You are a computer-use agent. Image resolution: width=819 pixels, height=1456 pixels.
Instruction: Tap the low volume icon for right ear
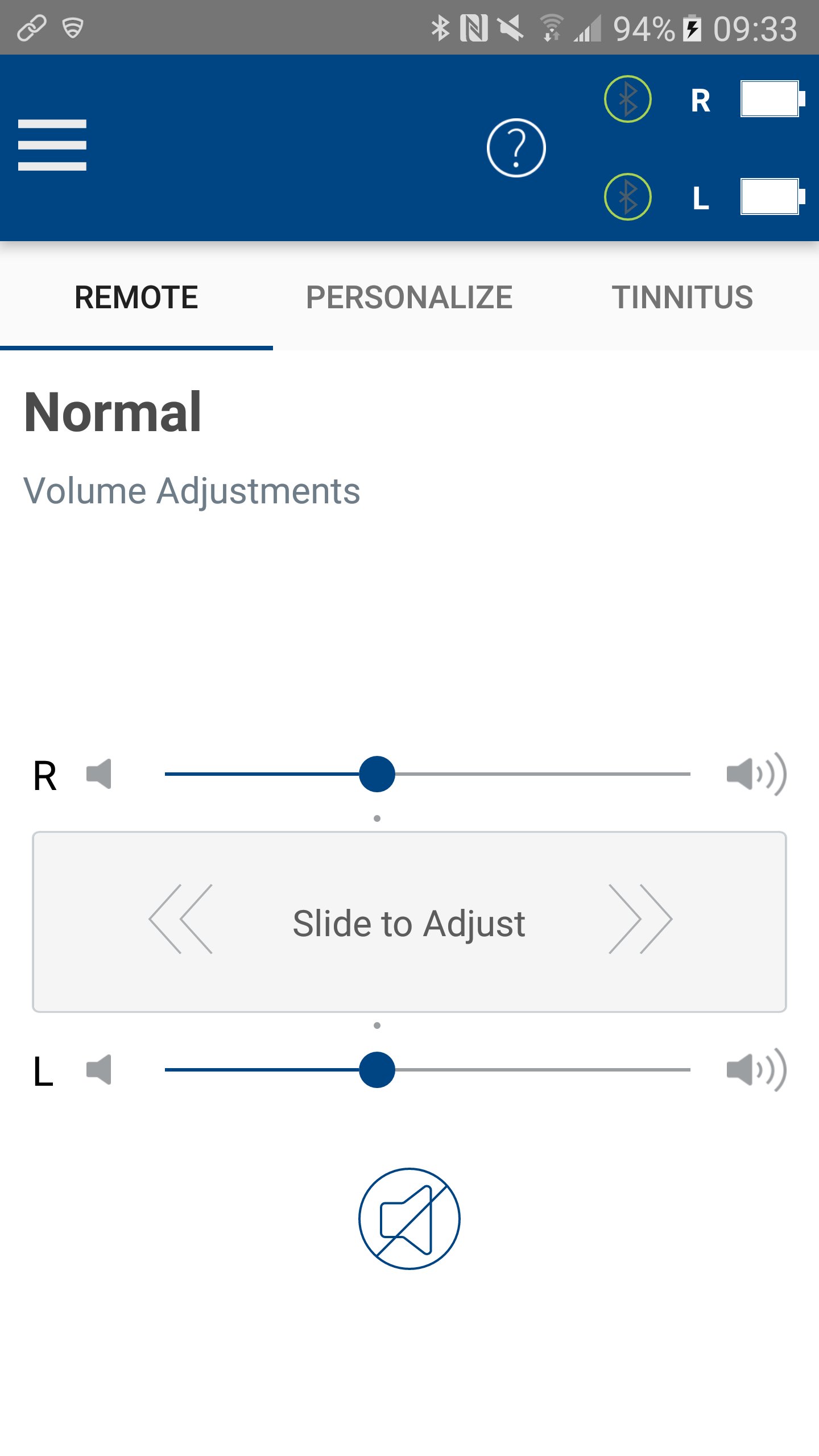pos(99,774)
